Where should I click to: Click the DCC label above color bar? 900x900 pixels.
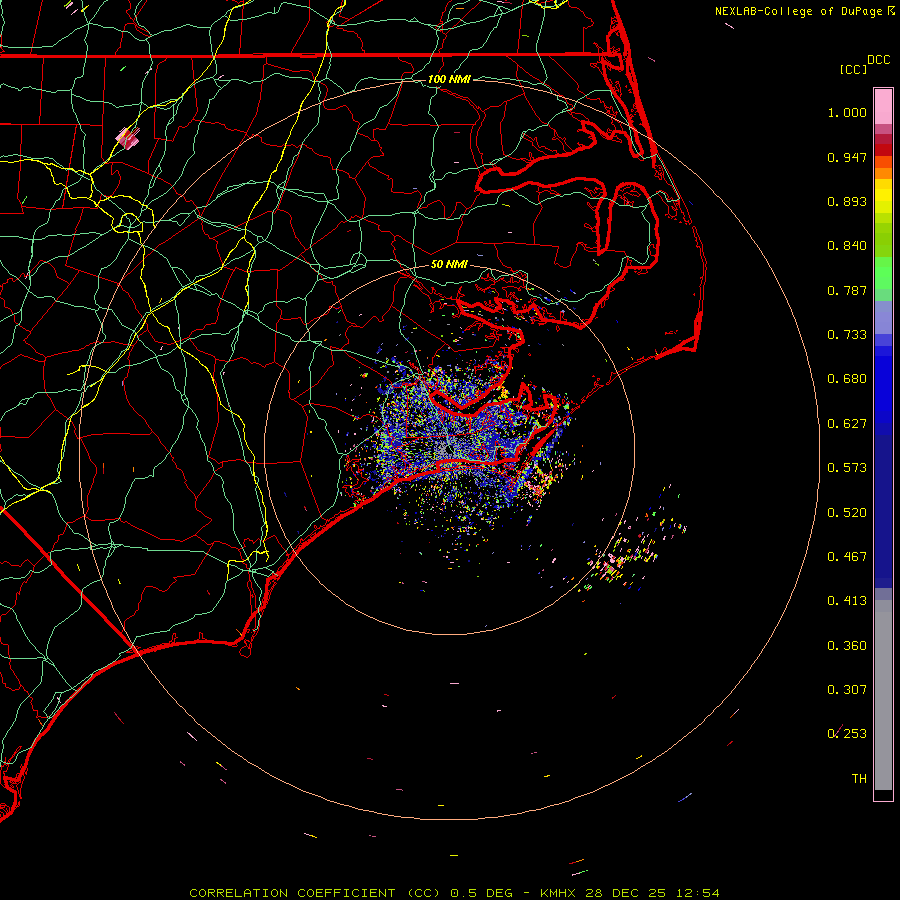pos(878,60)
